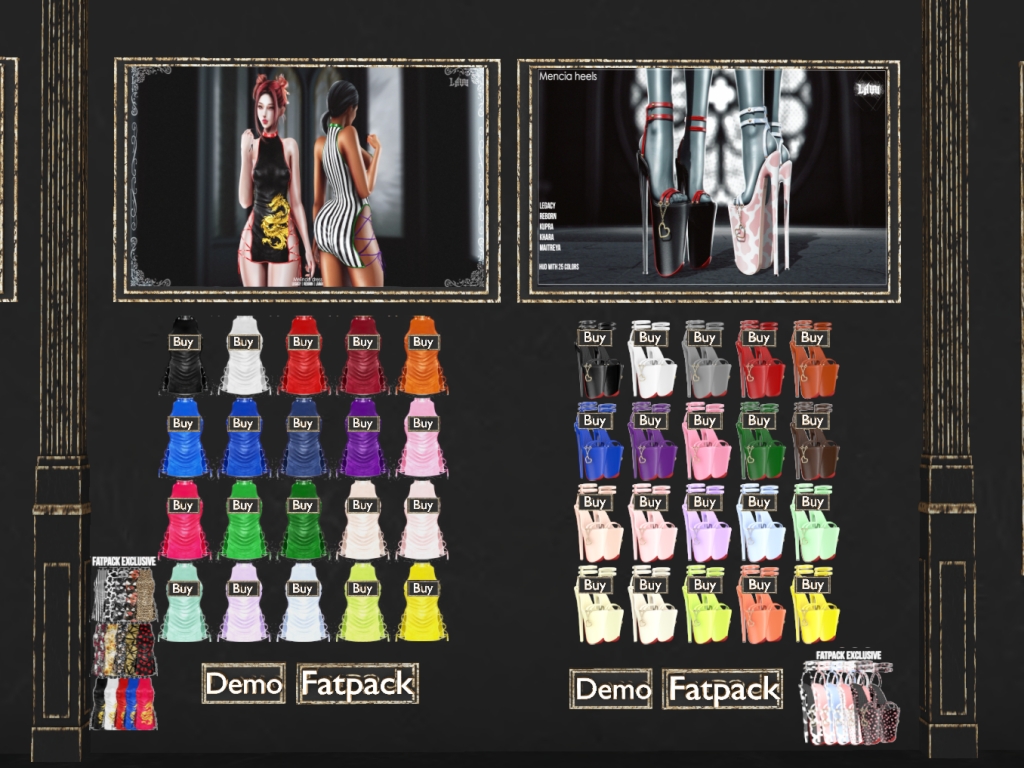The height and width of the screenshot is (768, 1024).
Task: Buy the white dress
Action: tap(243, 342)
